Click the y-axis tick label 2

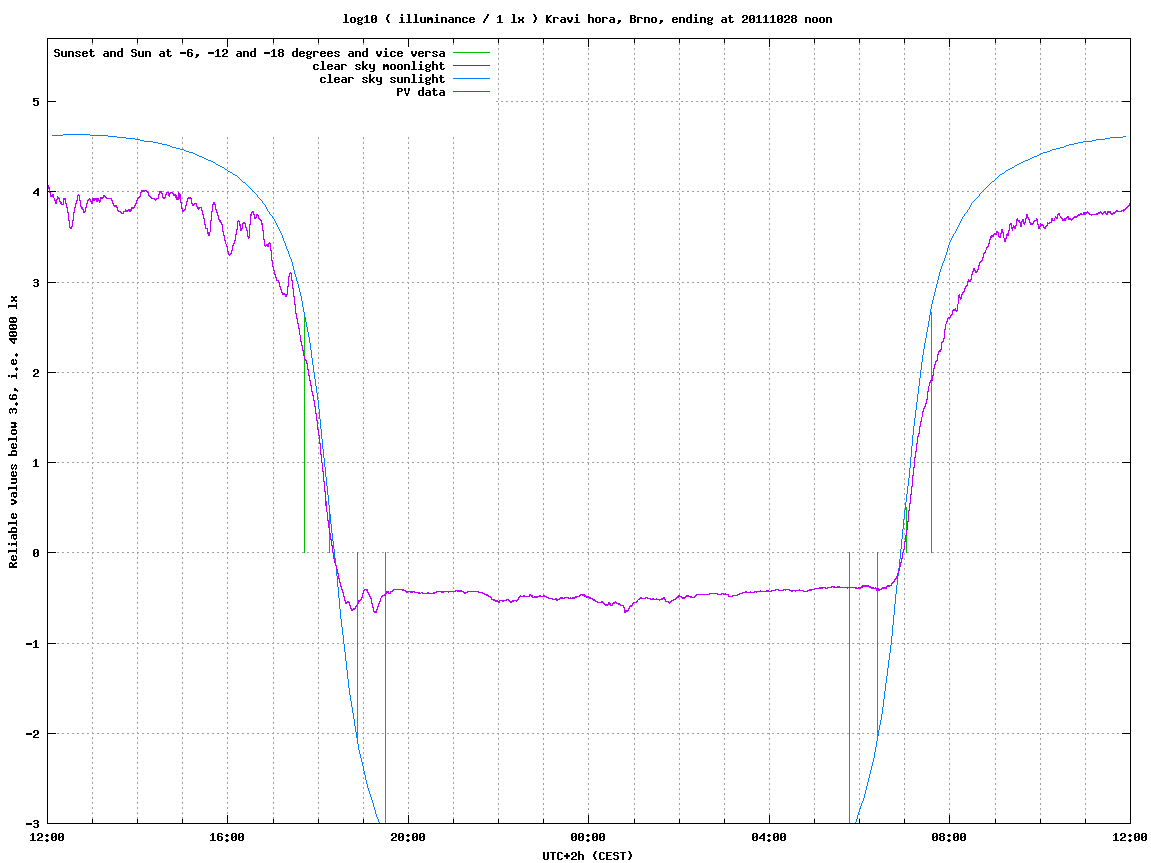35,373
